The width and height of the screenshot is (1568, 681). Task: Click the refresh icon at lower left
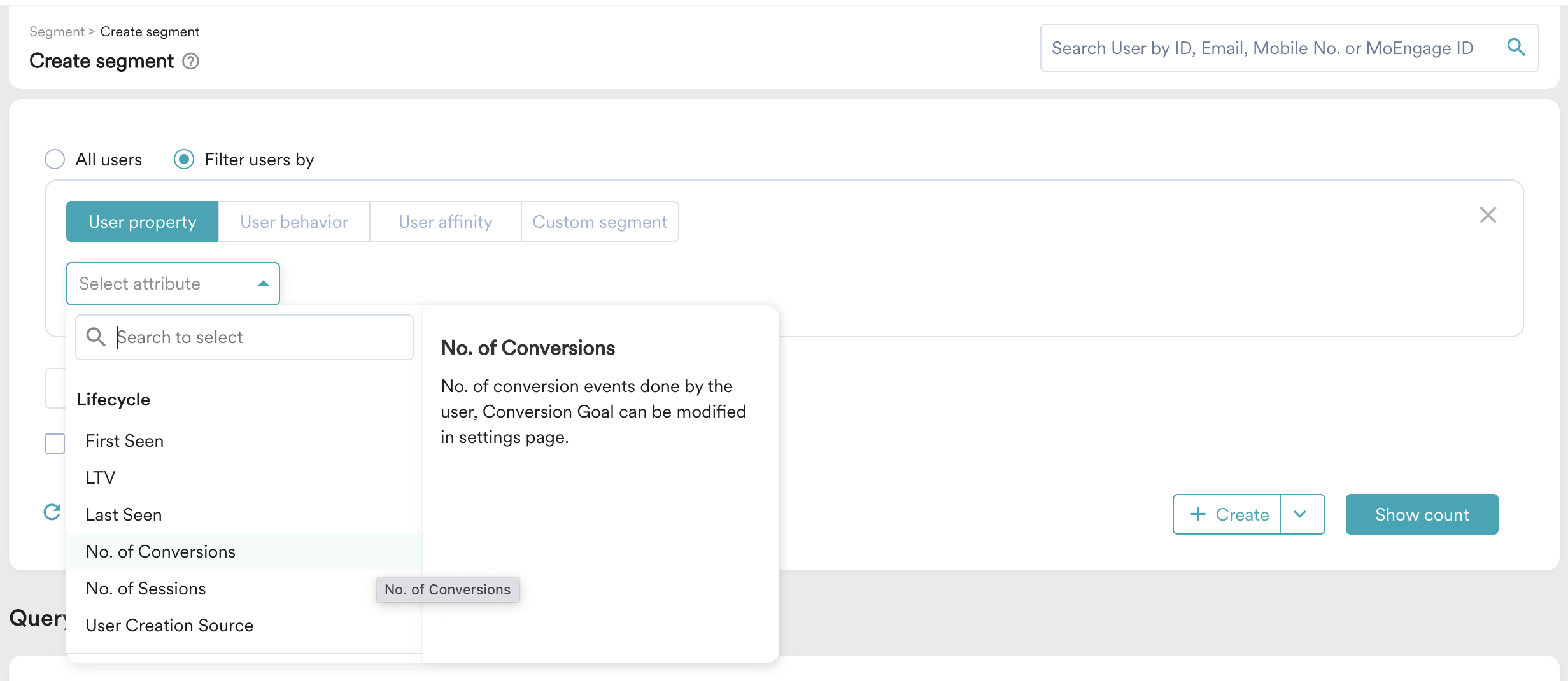(52, 512)
